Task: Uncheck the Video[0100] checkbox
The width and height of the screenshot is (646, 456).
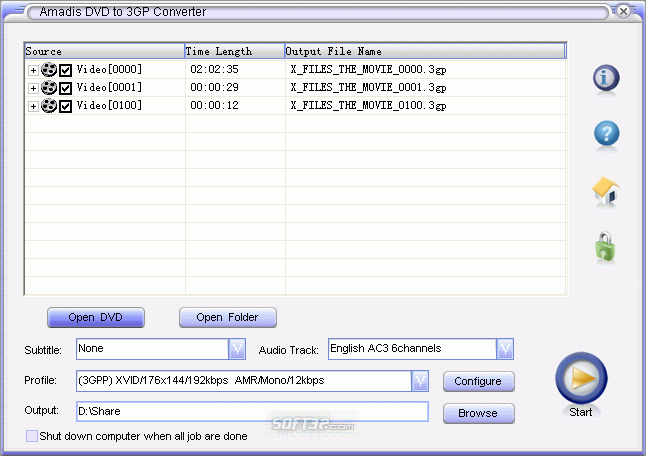Action: (x=66, y=106)
